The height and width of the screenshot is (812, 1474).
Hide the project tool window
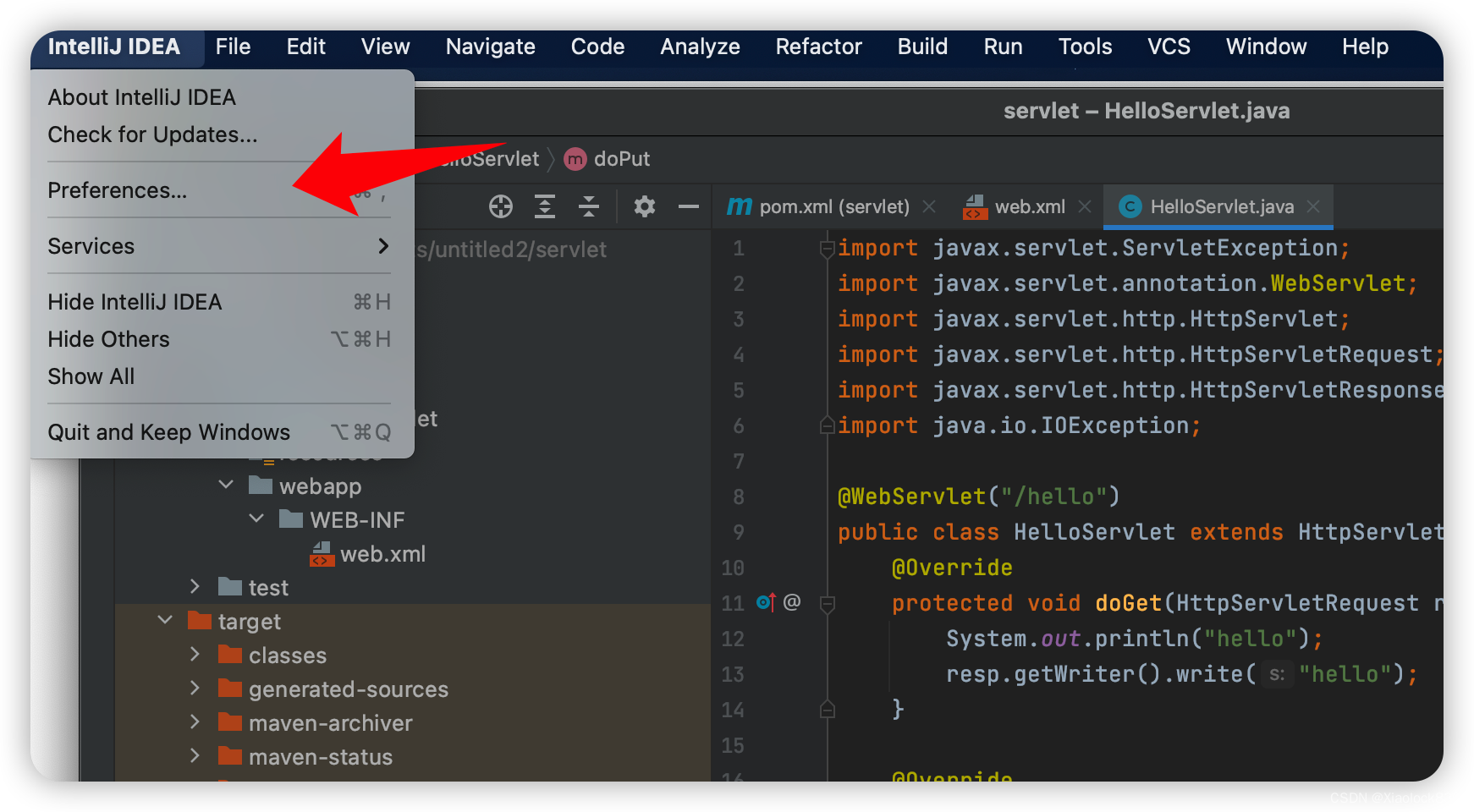click(x=689, y=206)
